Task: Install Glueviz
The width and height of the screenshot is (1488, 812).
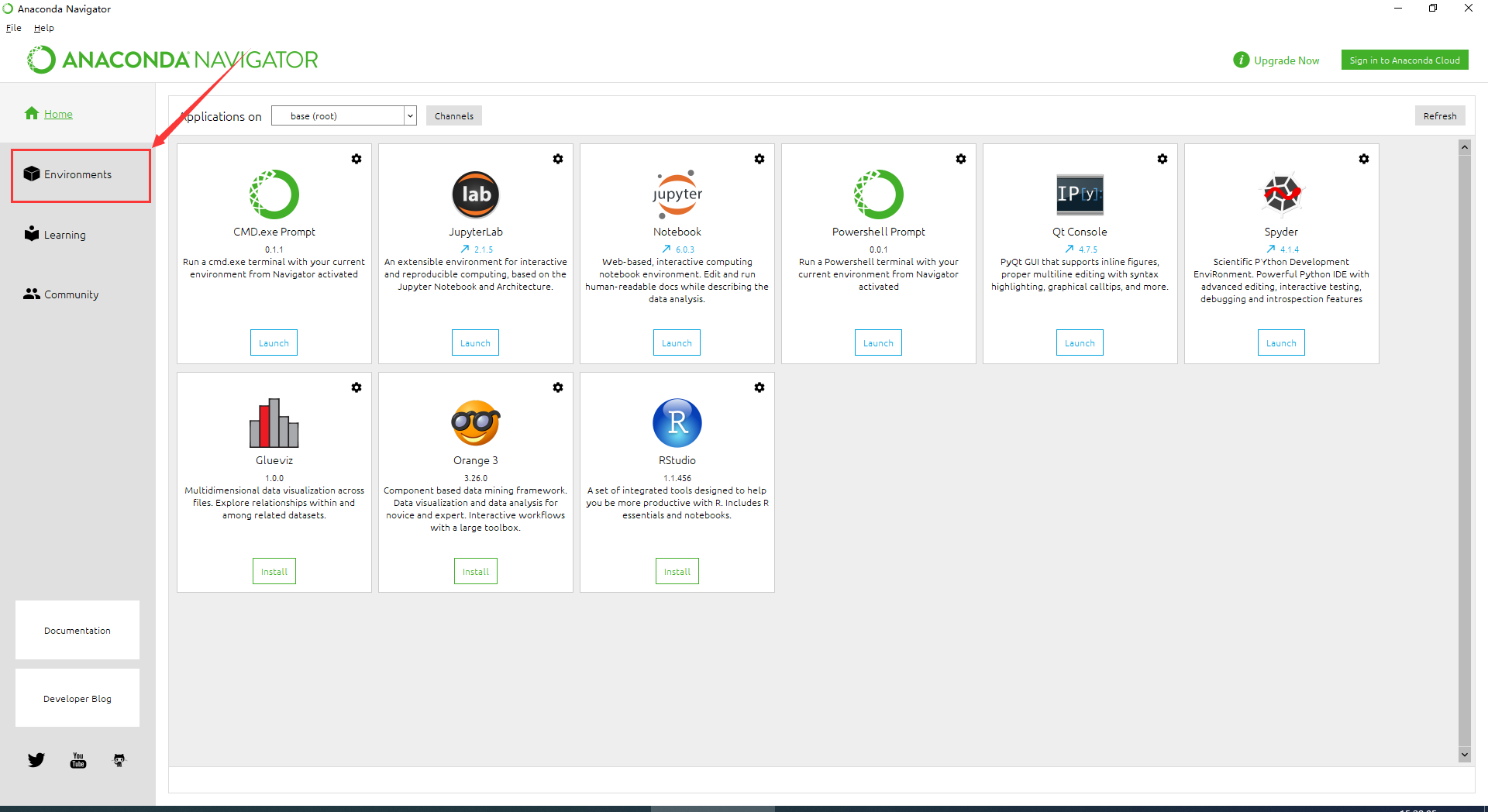Action: tap(274, 572)
